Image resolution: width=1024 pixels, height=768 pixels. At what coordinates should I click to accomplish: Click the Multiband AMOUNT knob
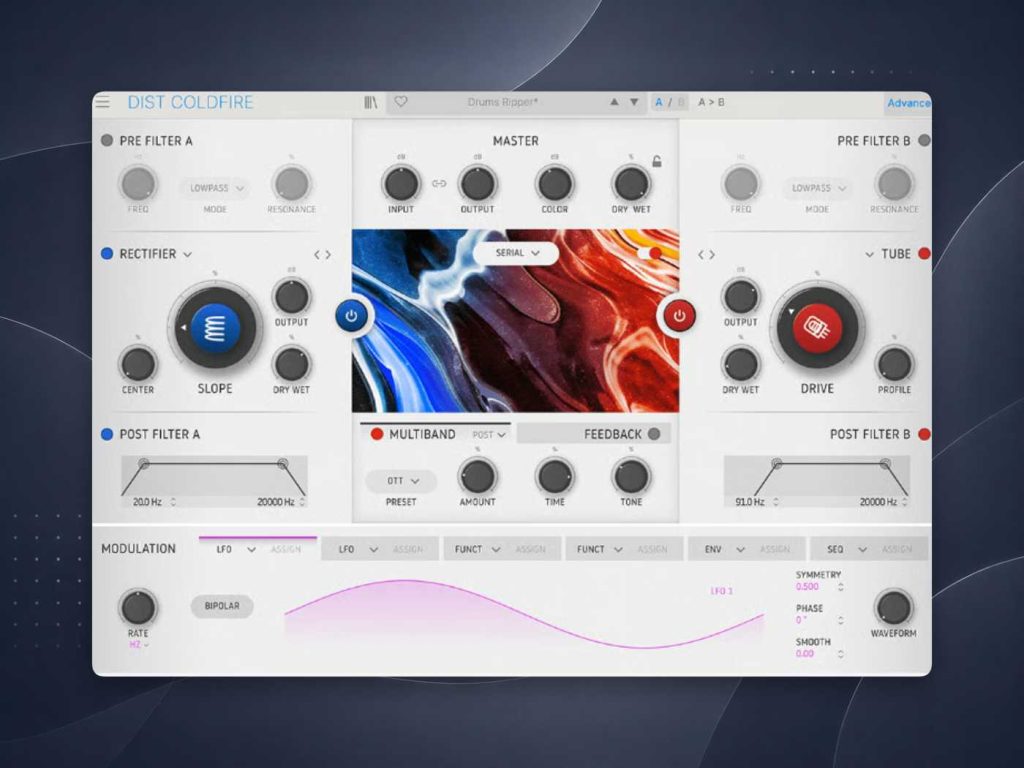coord(477,476)
